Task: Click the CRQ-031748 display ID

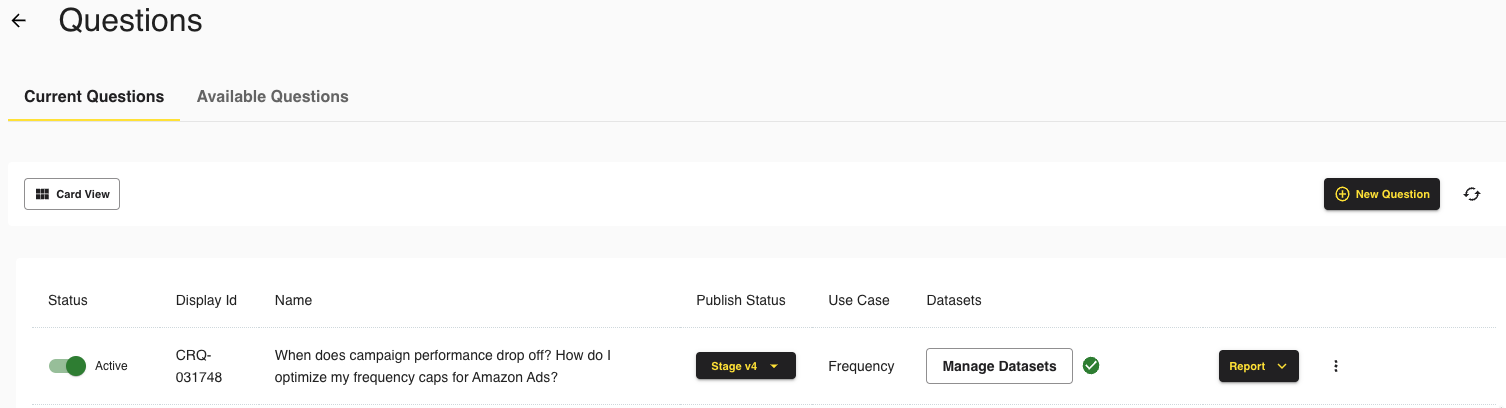Action: pos(199,366)
